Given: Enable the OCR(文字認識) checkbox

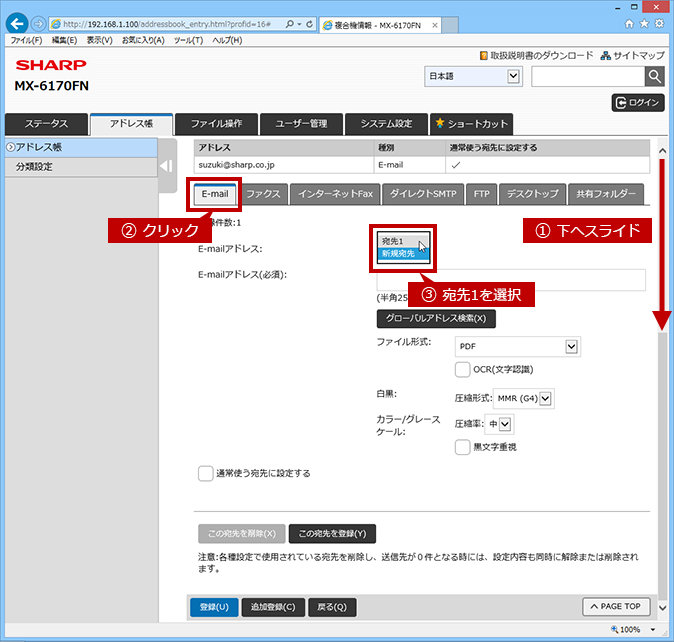Looking at the screenshot, I should (462, 370).
